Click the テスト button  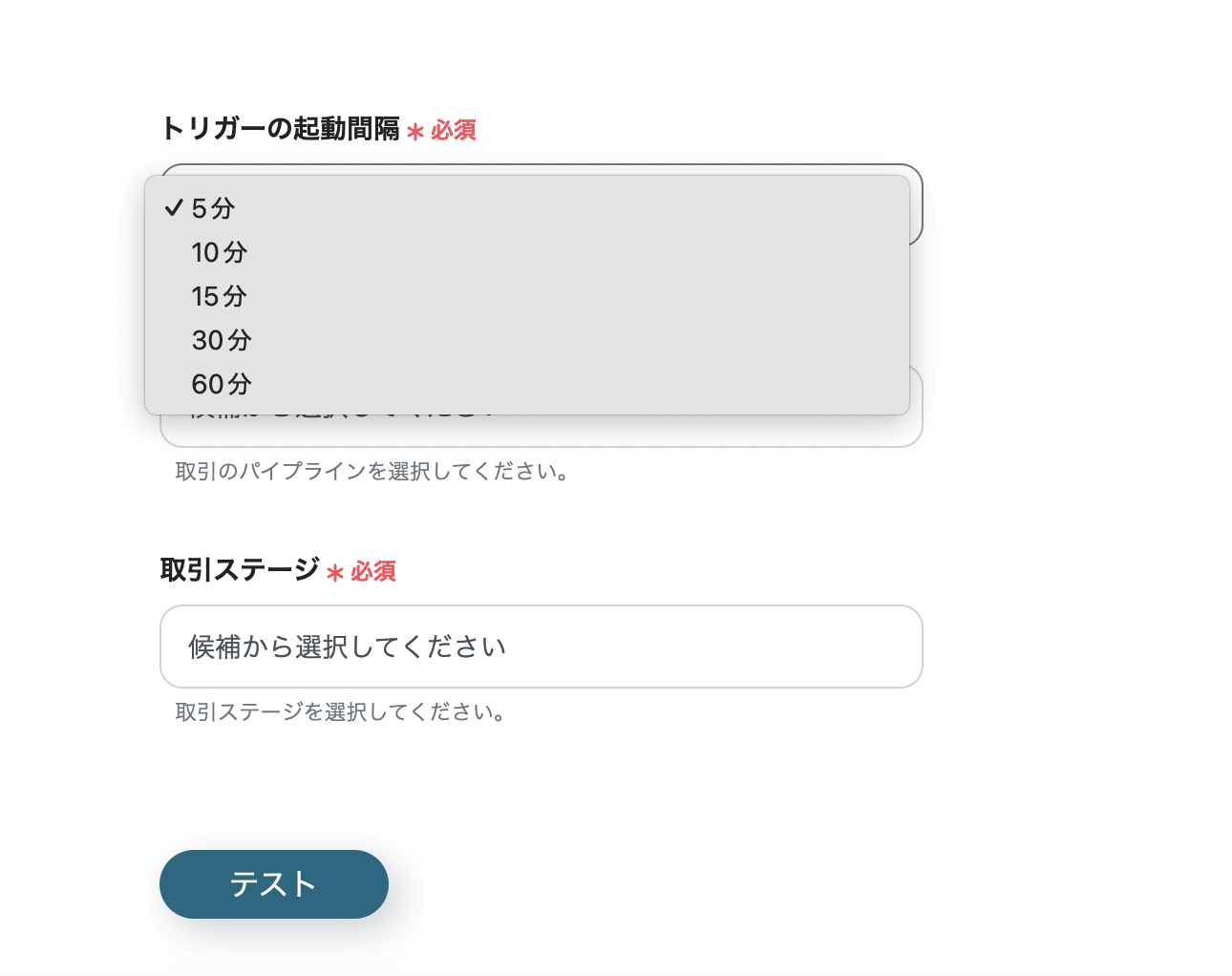point(273,884)
